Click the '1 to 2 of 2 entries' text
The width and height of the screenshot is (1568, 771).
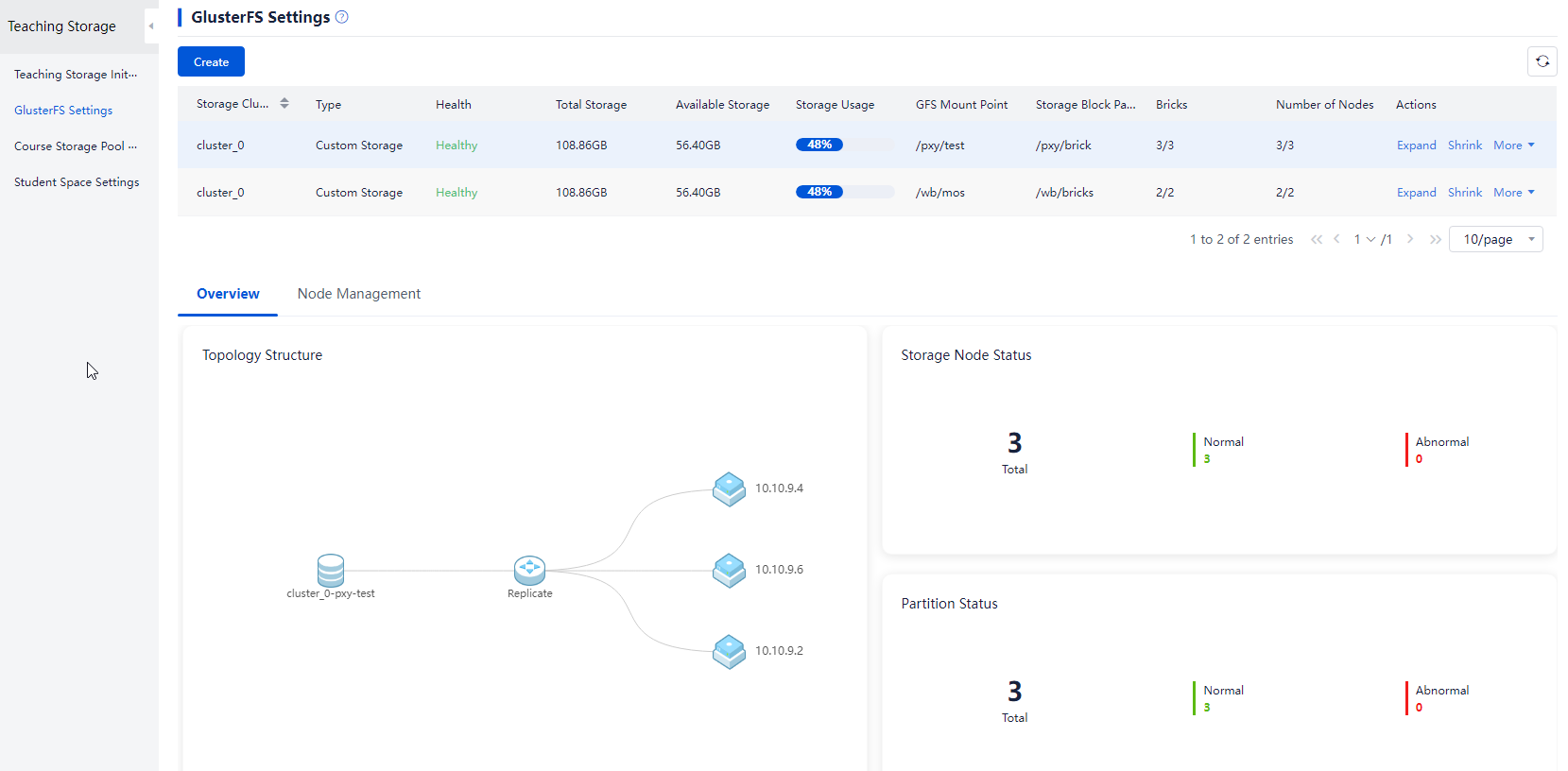pos(1242,239)
